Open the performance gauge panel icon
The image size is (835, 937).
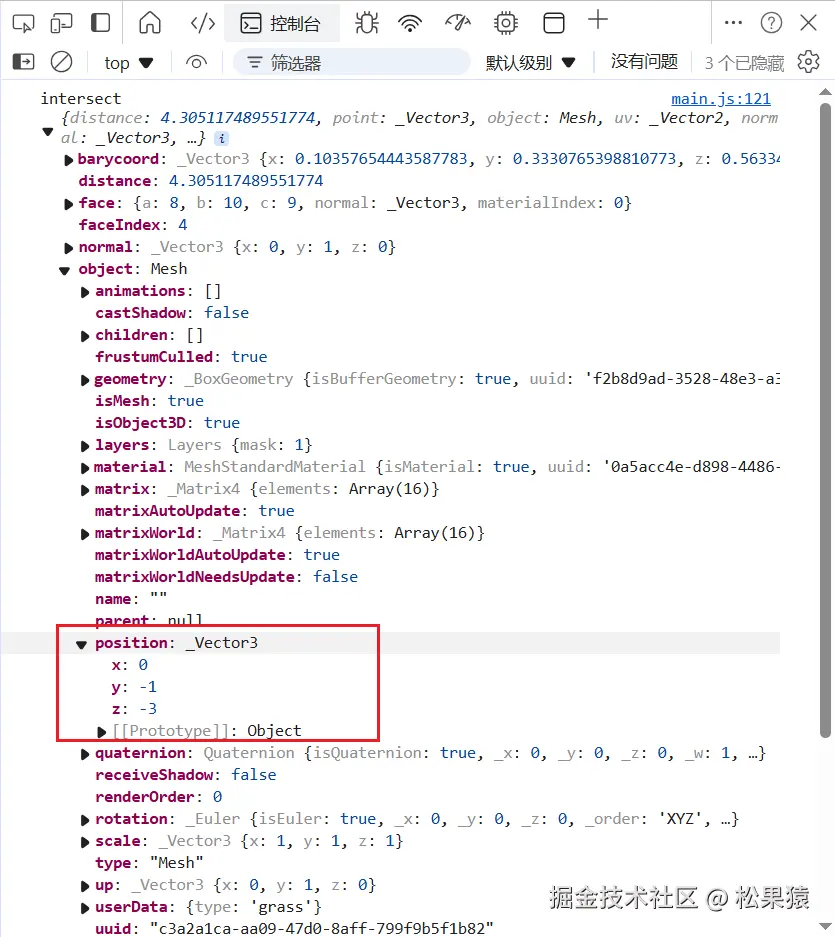point(457,22)
